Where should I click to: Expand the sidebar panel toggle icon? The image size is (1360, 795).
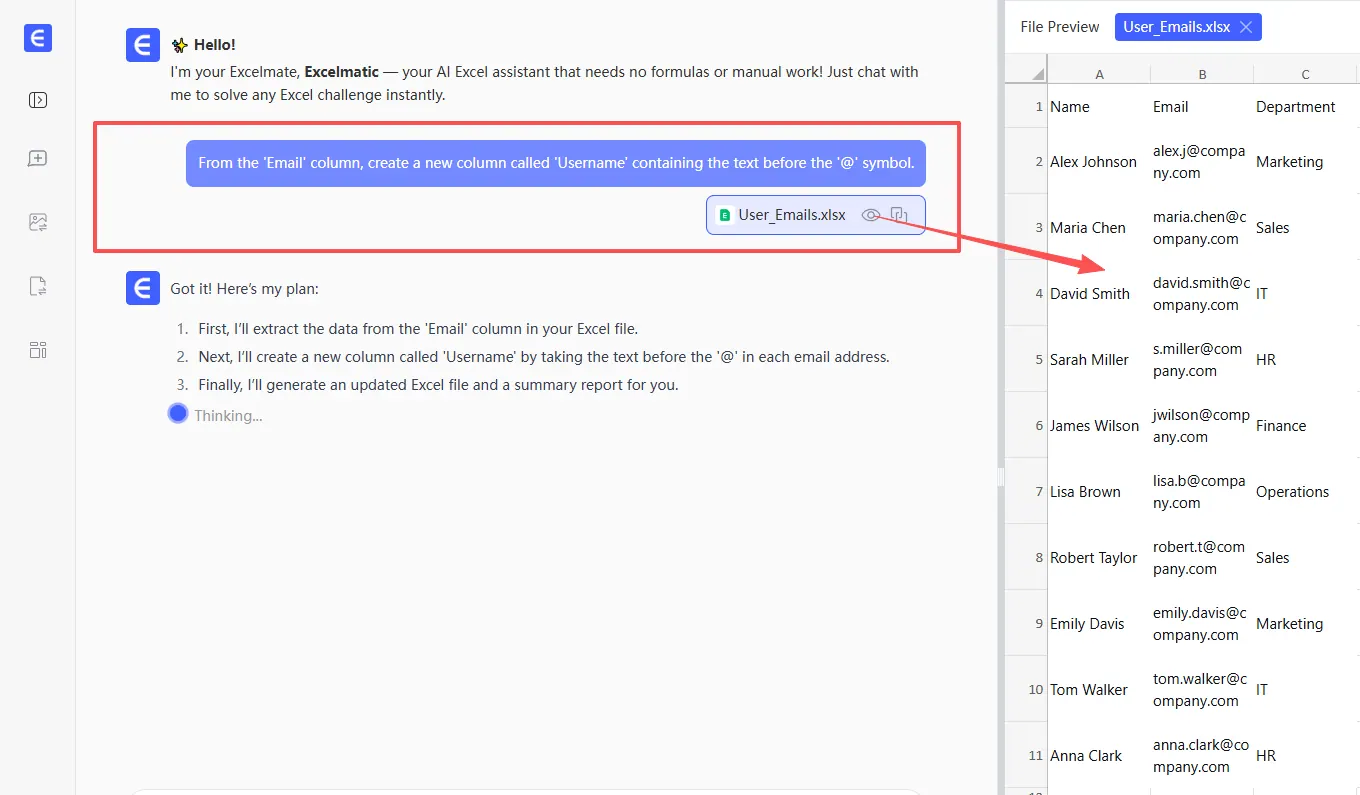38,100
